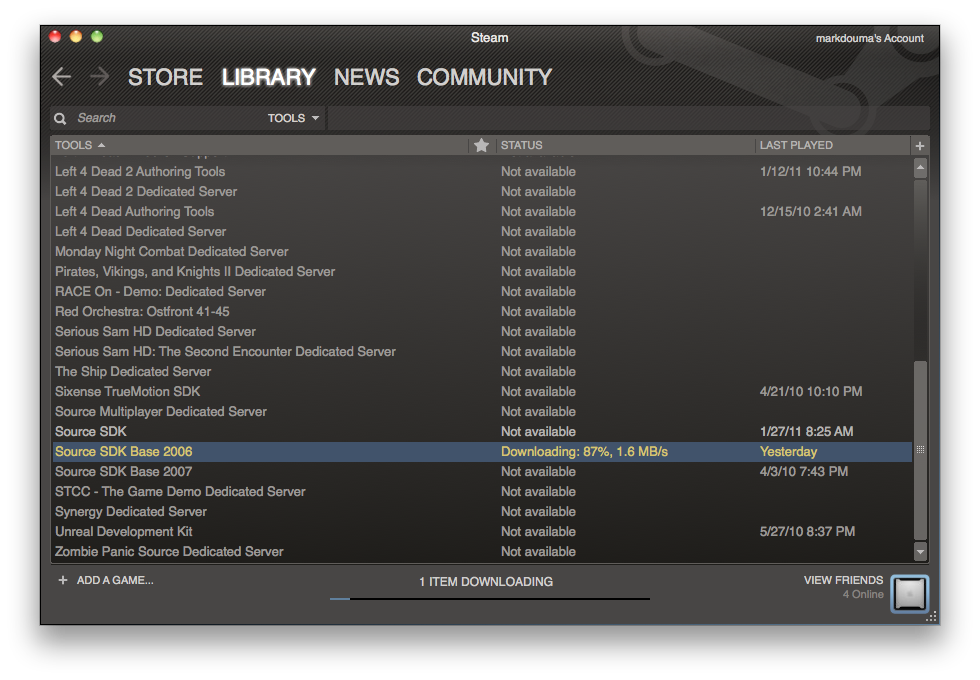Select Monday Night Combat Dedicated Server
The width and height of the screenshot is (980, 680).
pos(482,251)
